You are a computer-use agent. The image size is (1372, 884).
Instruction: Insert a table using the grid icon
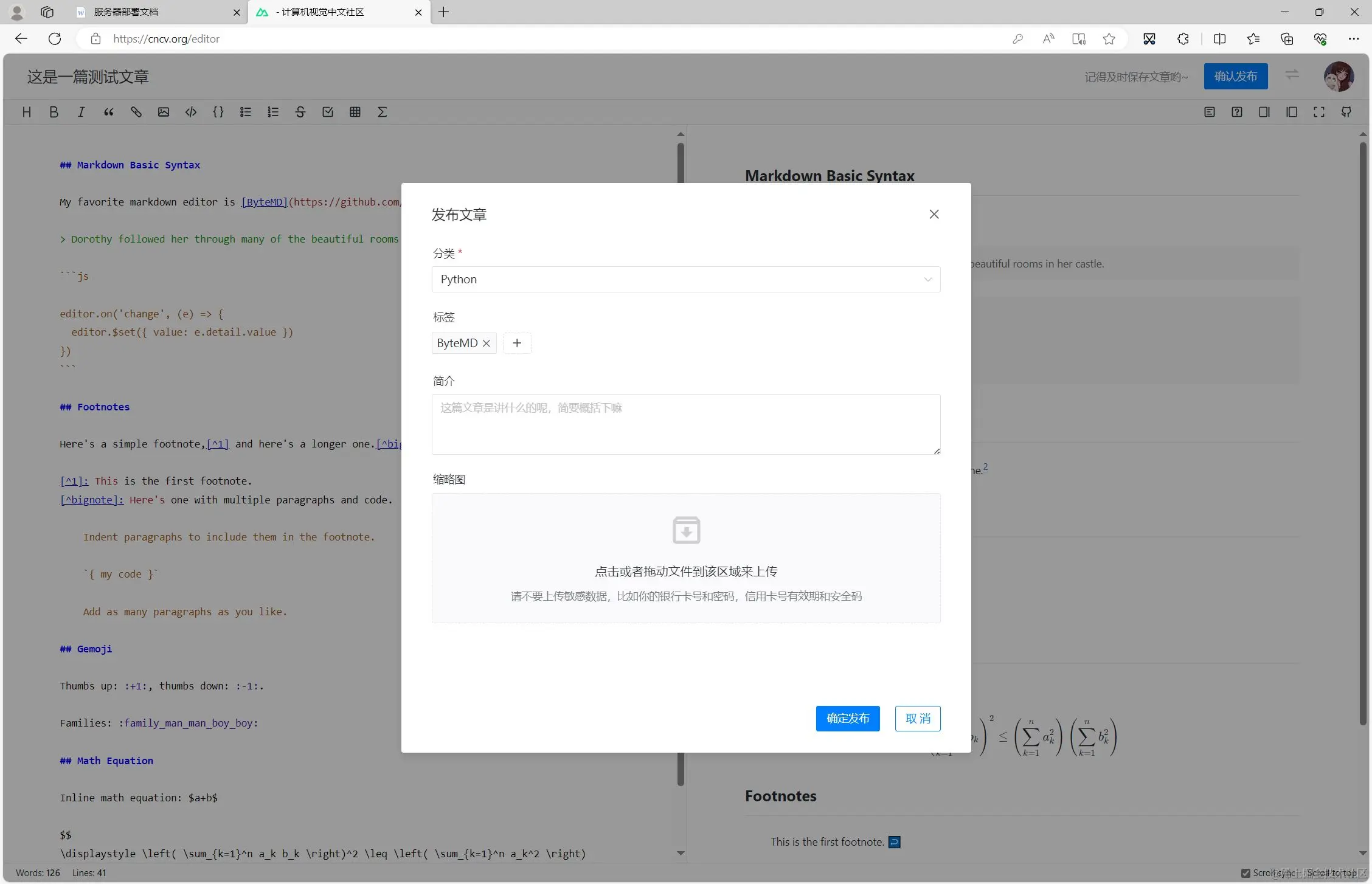pyautogui.click(x=355, y=112)
